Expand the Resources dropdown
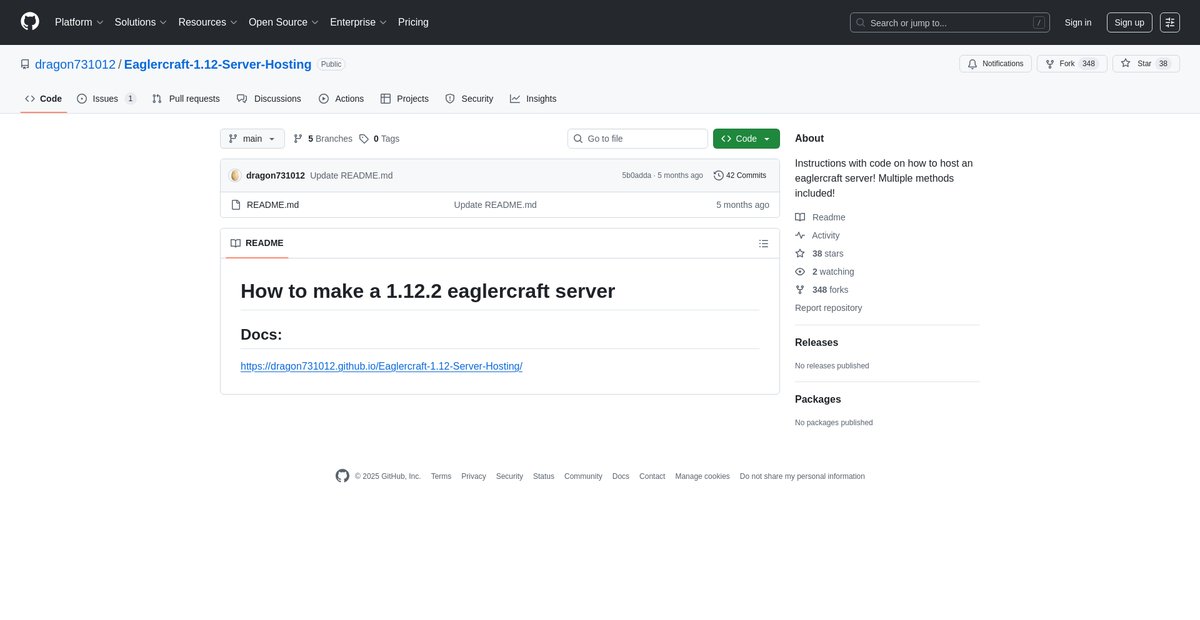1200x620 pixels. click(x=208, y=22)
